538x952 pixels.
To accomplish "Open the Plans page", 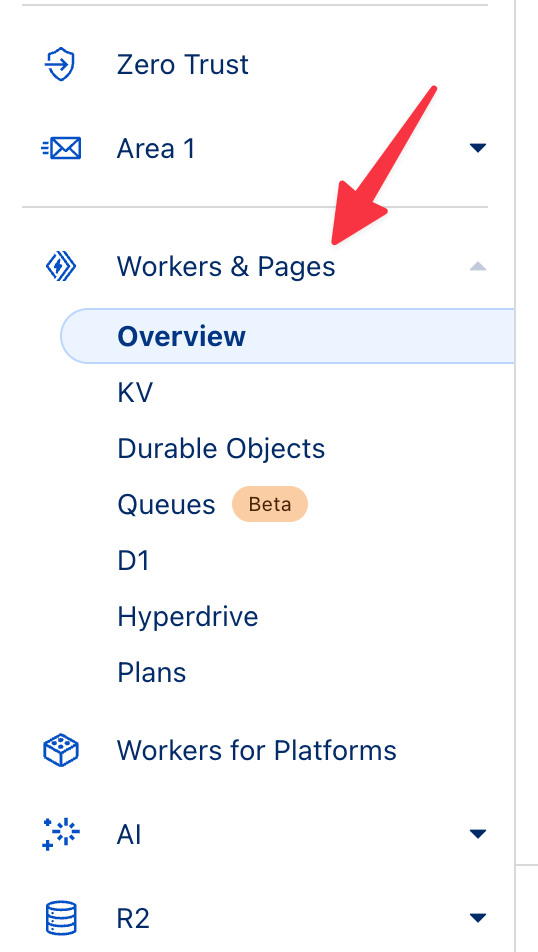I will [x=152, y=673].
